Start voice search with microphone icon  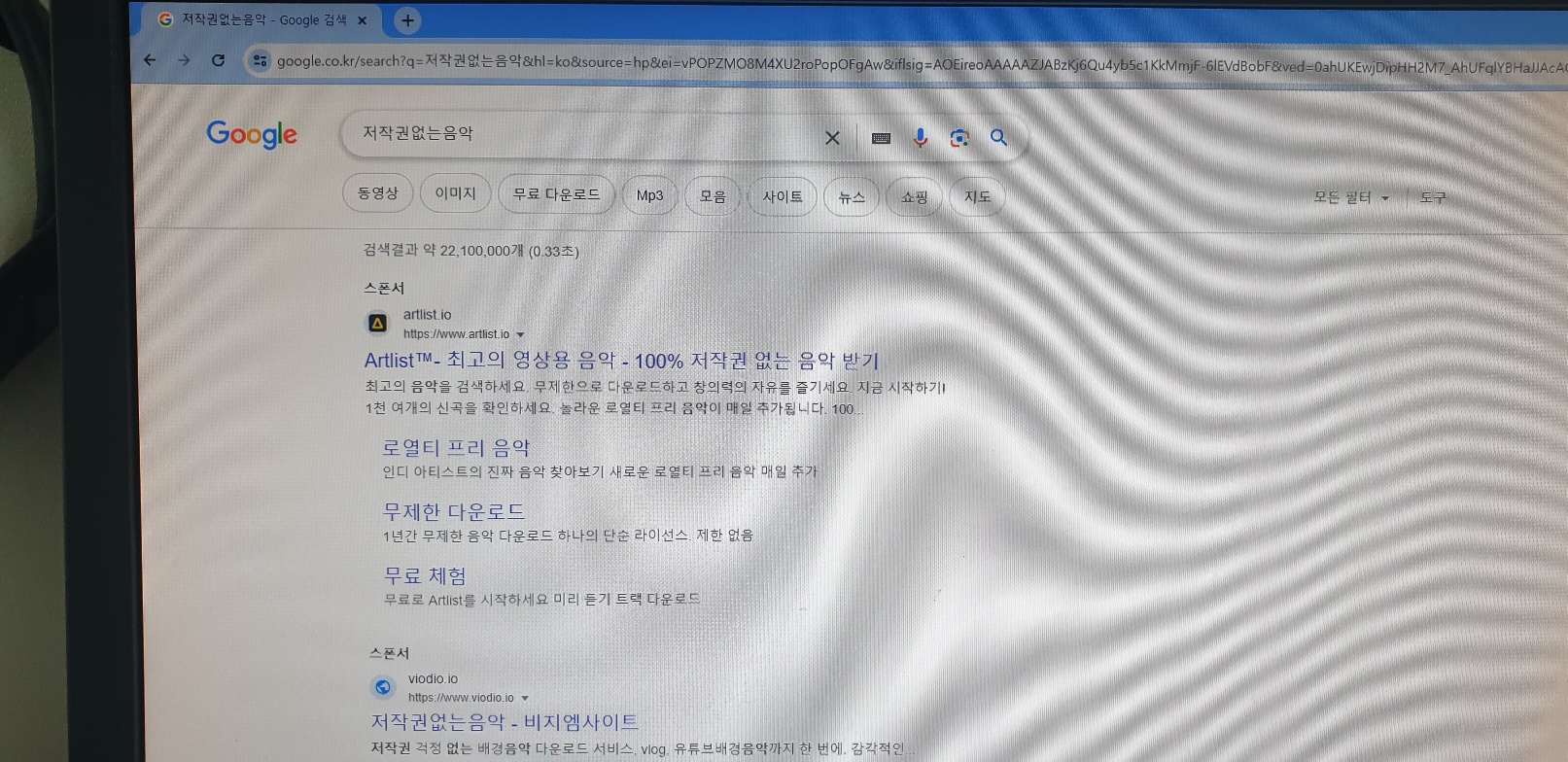point(920,138)
